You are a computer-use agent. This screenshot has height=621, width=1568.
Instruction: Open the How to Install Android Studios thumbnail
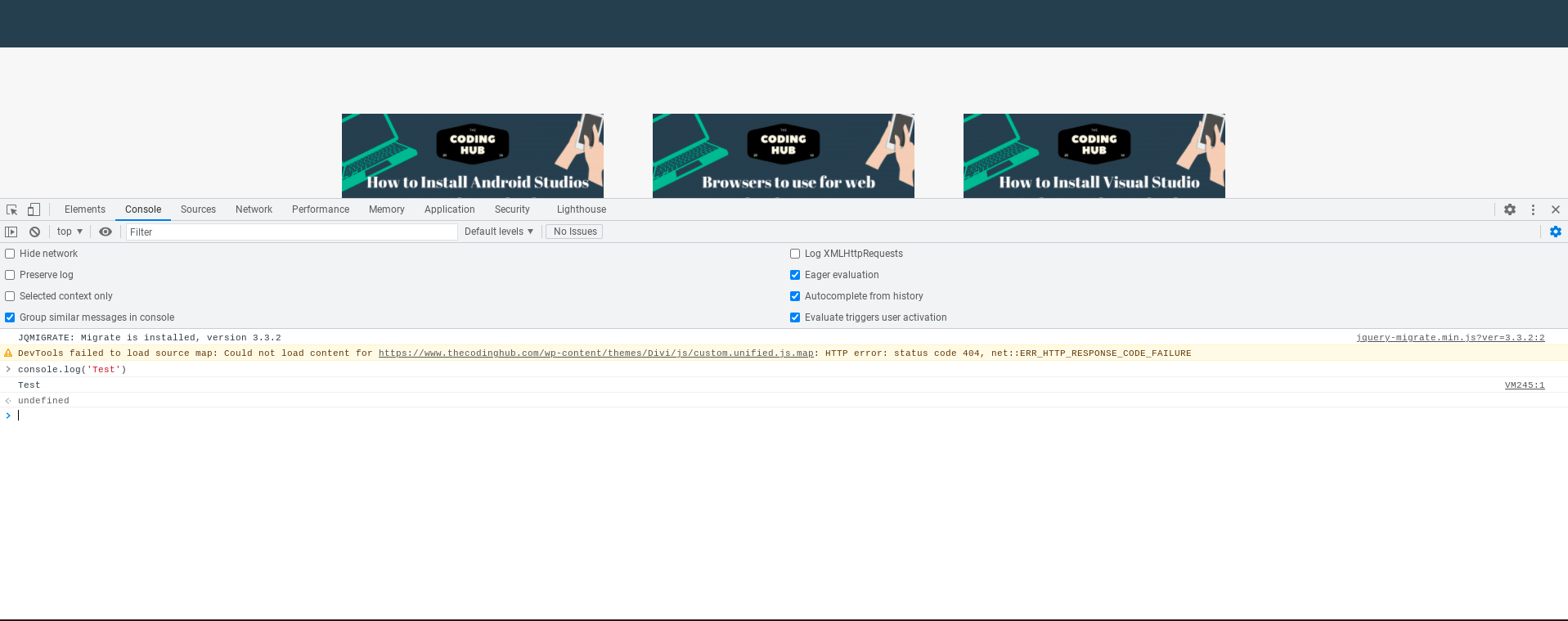pos(473,155)
